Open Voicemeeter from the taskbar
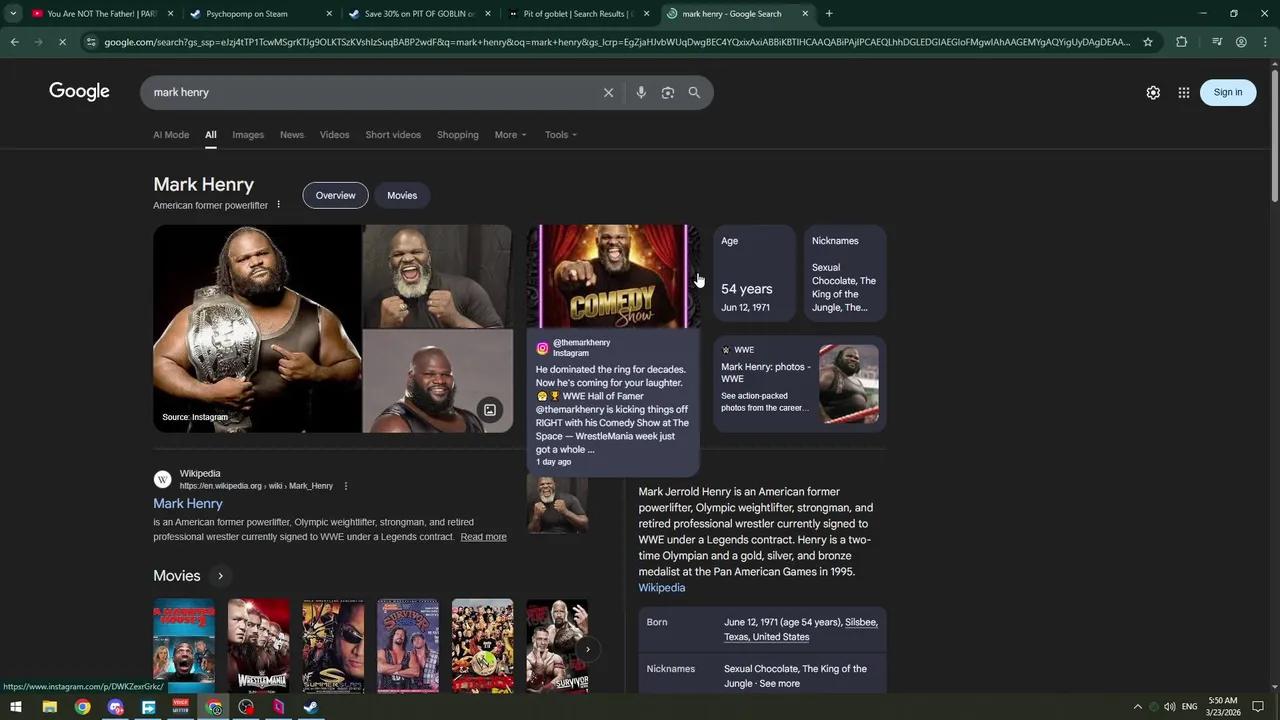 (181, 707)
